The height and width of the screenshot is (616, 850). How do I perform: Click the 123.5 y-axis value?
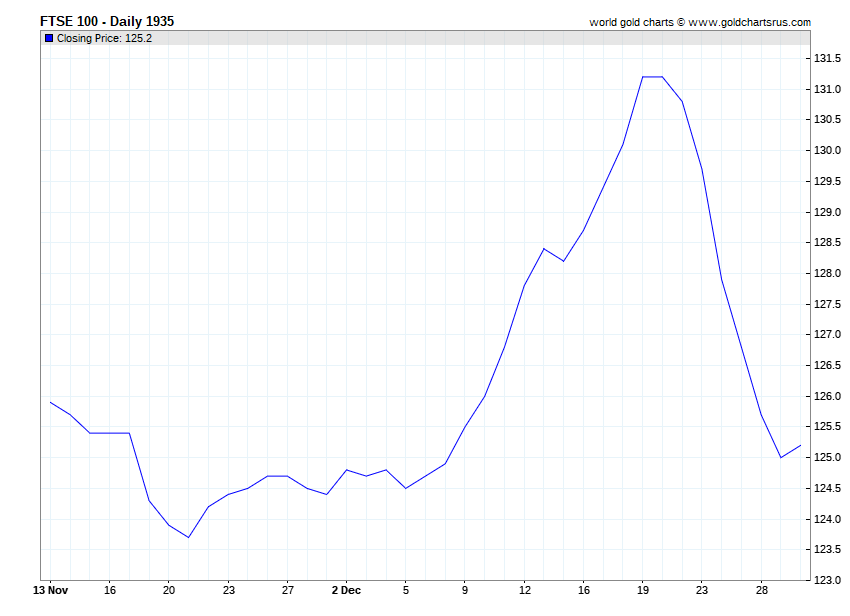[827, 550]
